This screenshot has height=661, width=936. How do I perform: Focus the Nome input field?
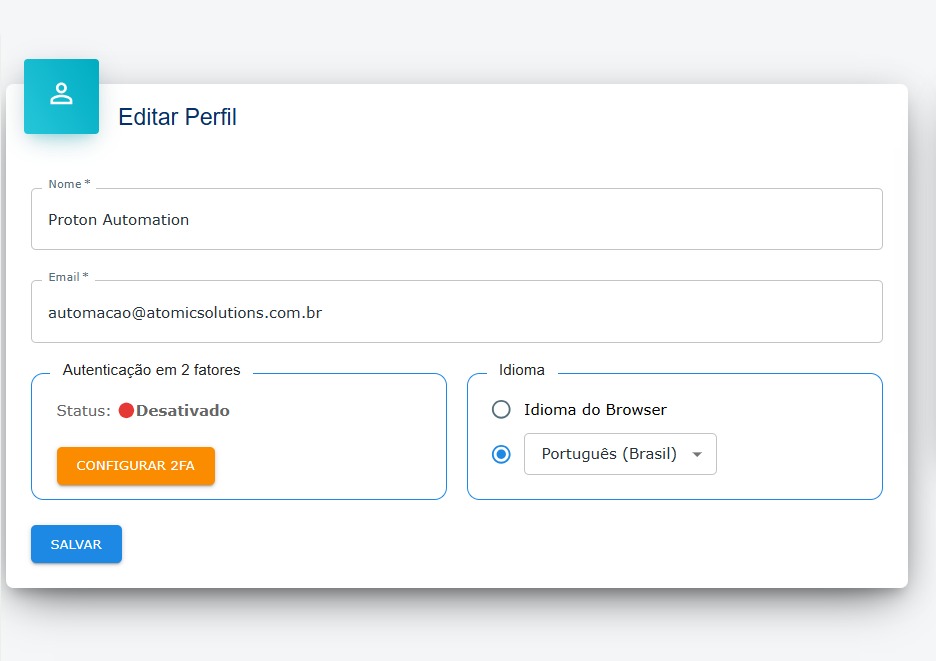point(457,219)
